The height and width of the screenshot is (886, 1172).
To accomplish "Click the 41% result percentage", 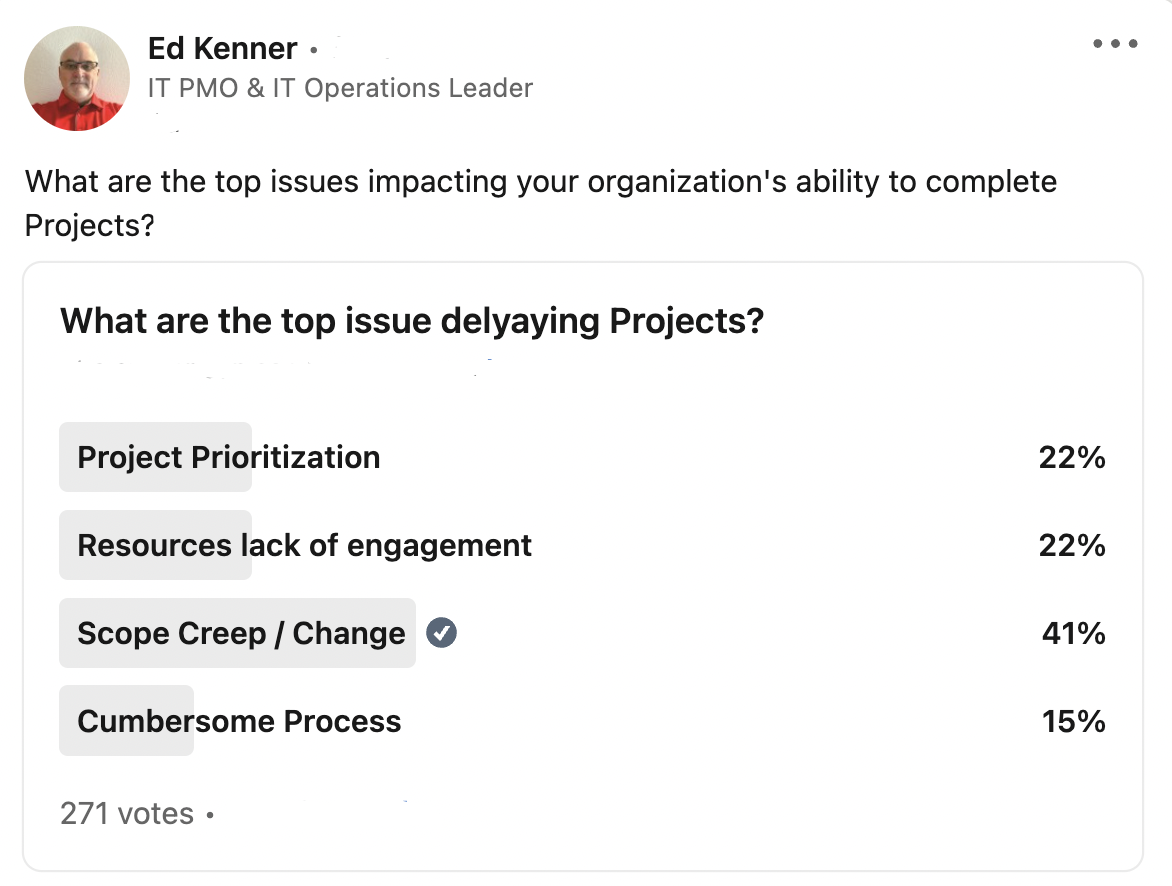I will pos(1073,633).
